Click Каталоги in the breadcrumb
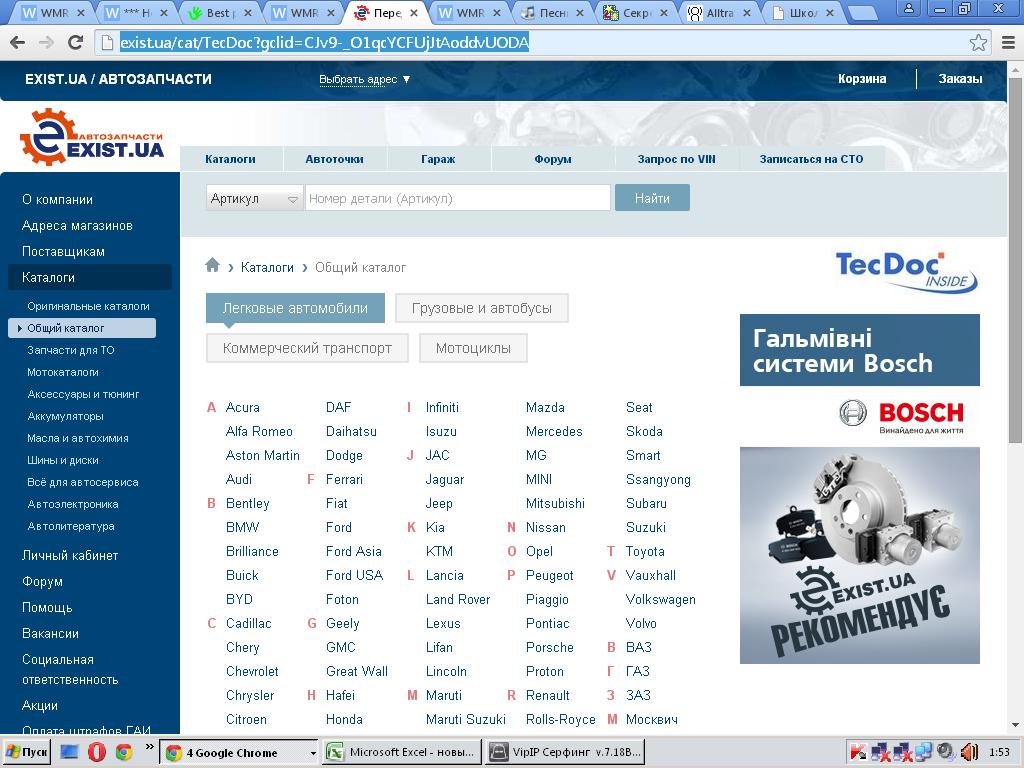Screen dimensions: 1024x768 click(267, 267)
